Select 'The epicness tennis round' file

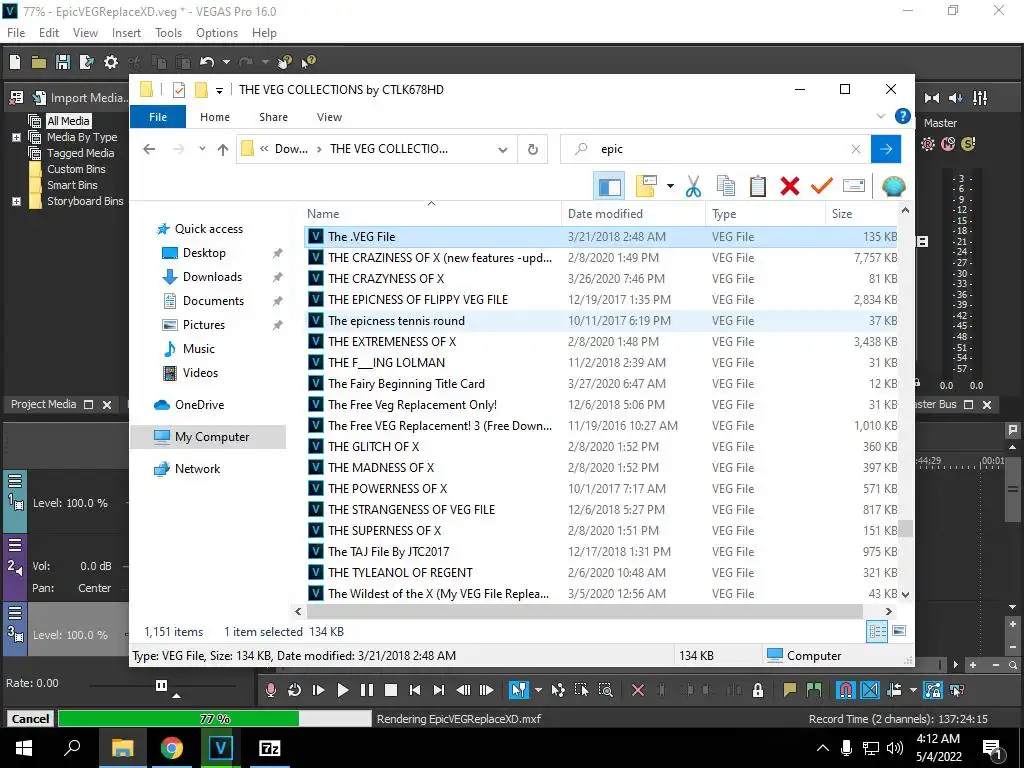tap(601, 321)
